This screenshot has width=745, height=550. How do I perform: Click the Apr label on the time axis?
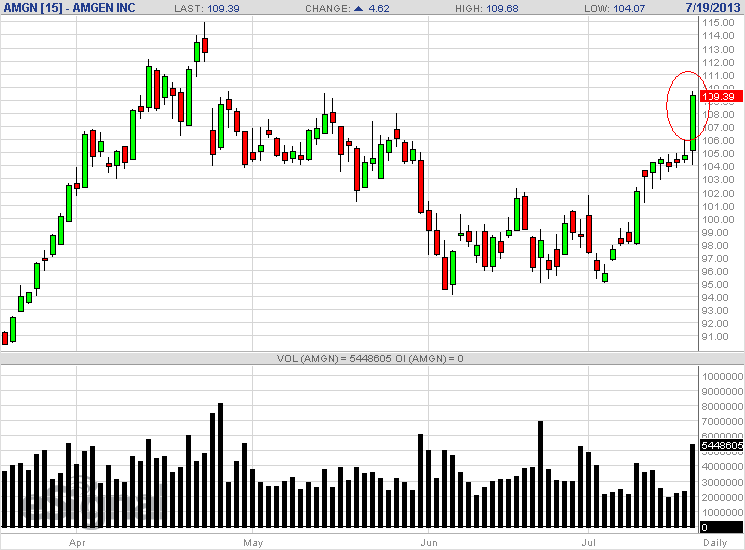[77, 543]
